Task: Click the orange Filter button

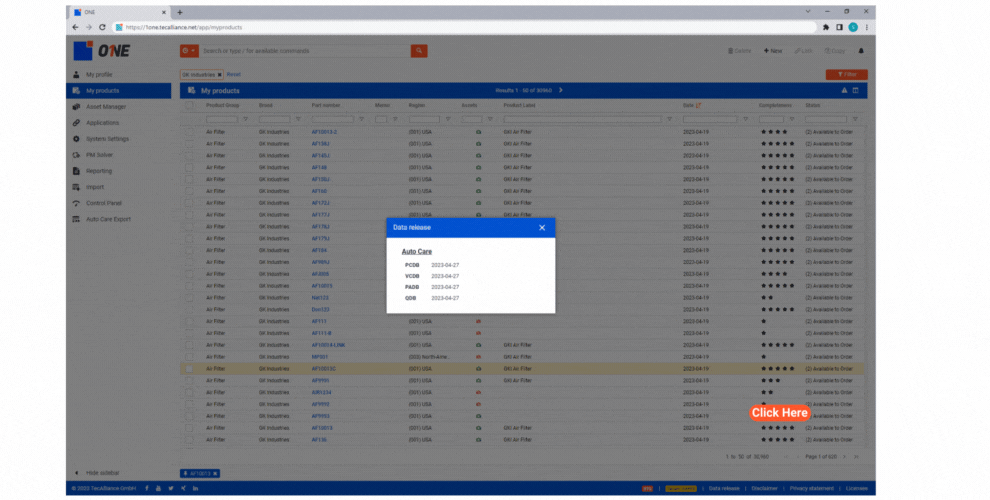Action: (846, 74)
